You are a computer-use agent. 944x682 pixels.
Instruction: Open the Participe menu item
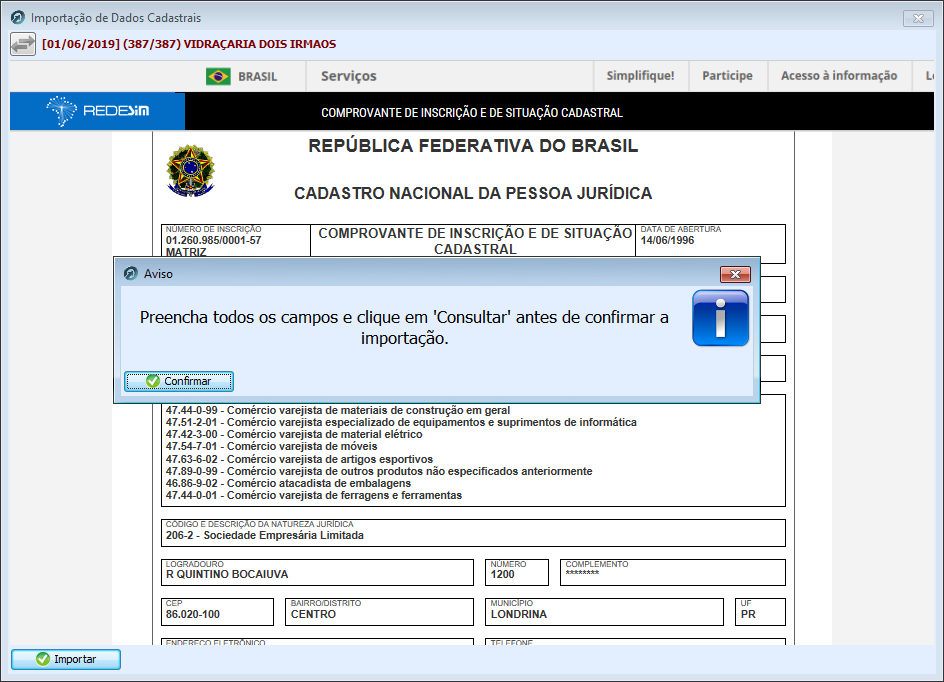[727, 76]
